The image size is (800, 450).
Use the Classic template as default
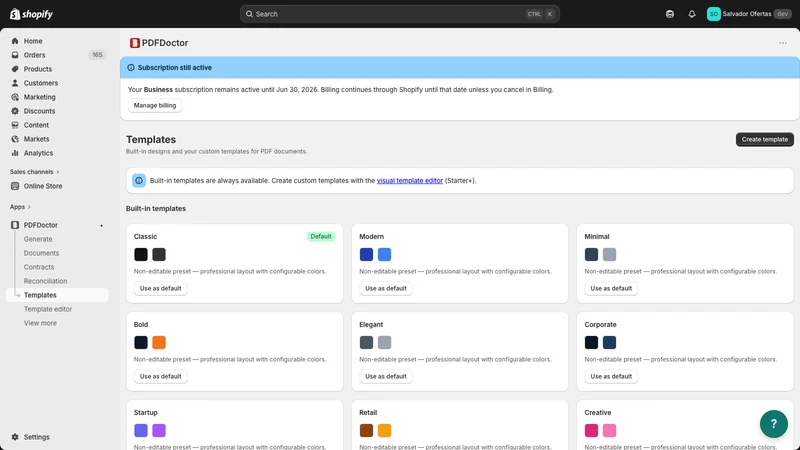(160, 288)
